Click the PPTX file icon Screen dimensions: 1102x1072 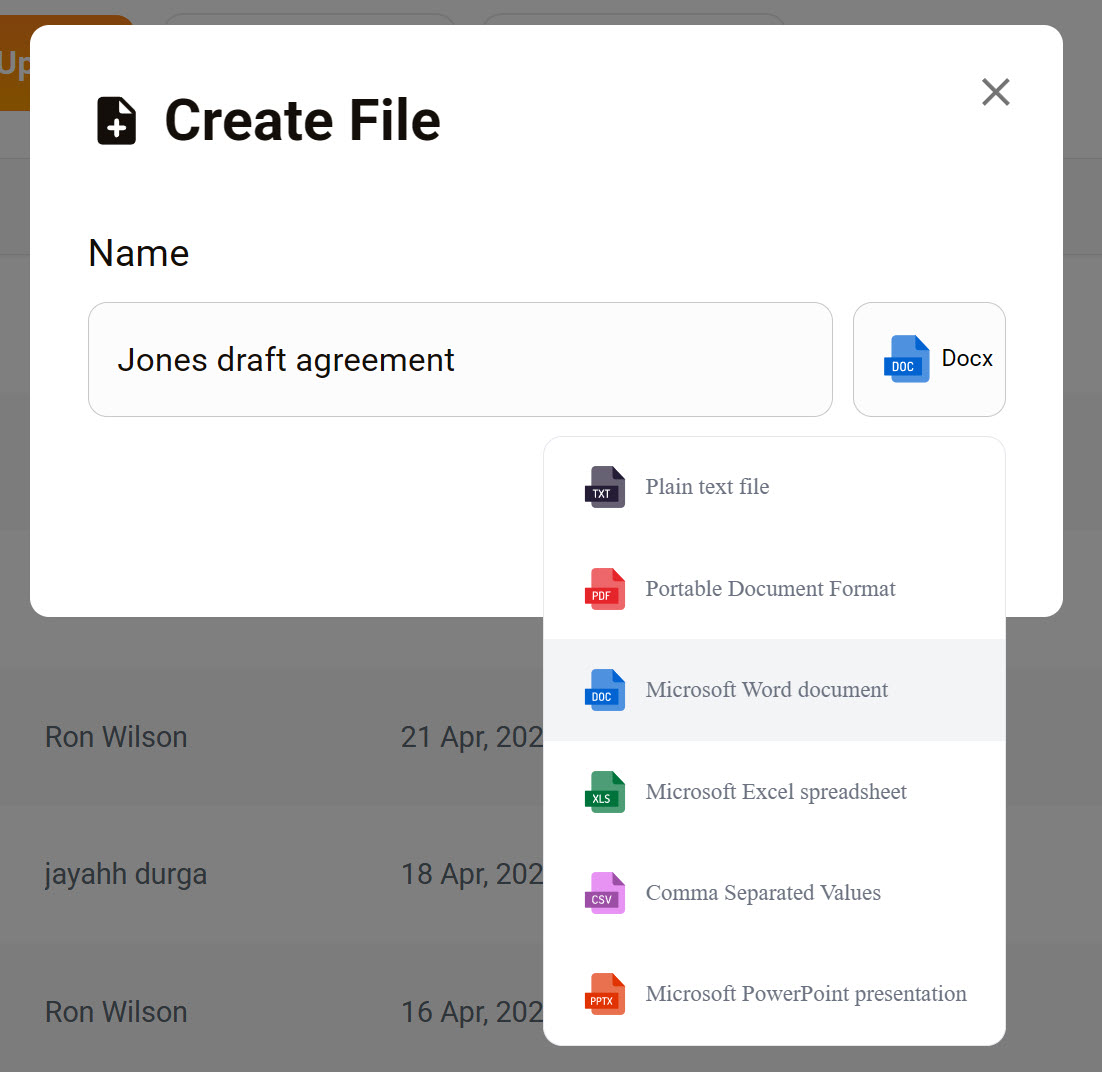pos(604,994)
